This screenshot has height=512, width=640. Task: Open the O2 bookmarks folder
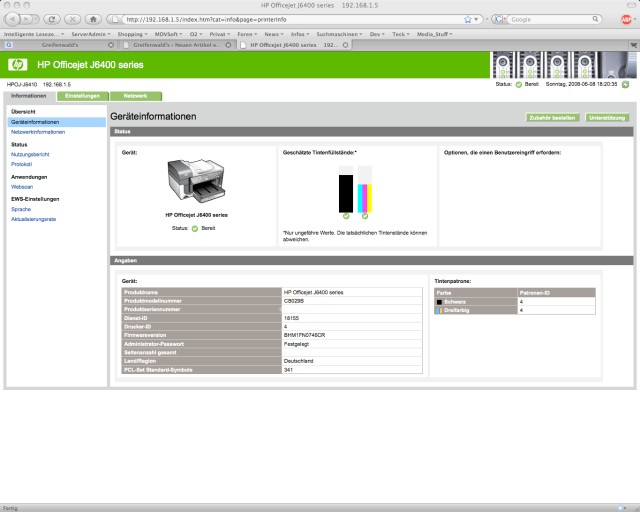[x=196, y=34]
